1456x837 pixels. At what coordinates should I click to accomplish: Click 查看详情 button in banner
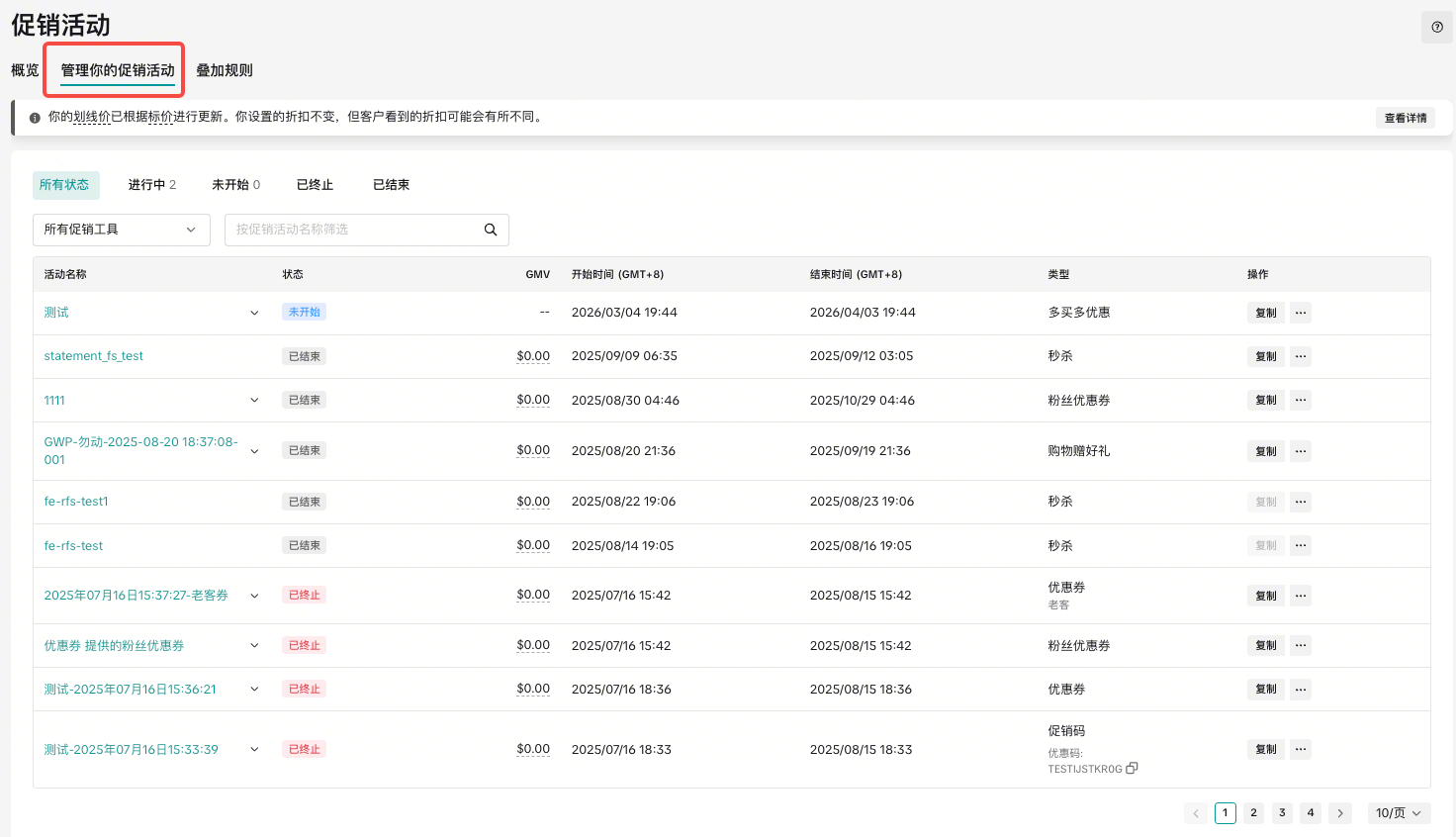1405,118
